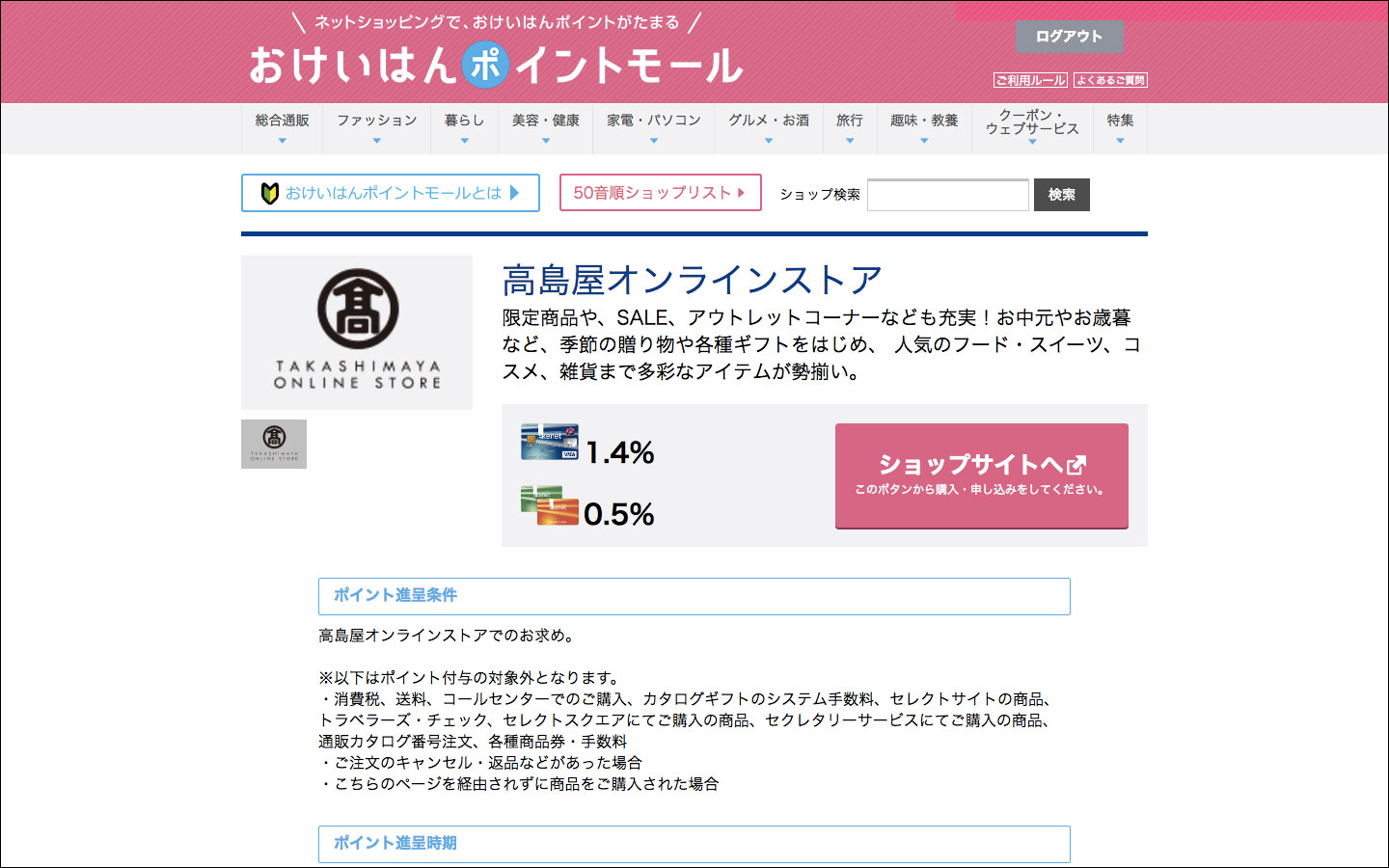1389x868 pixels.
Task: Click the こちらのページを経由されずに line
Action: click(519, 784)
